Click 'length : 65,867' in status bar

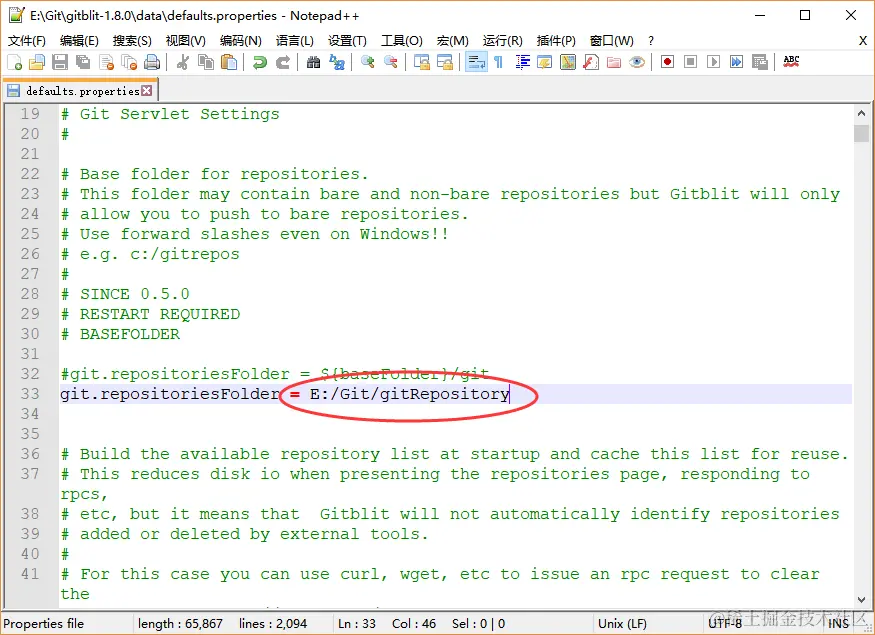pyautogui.click(x=180, y=624)
